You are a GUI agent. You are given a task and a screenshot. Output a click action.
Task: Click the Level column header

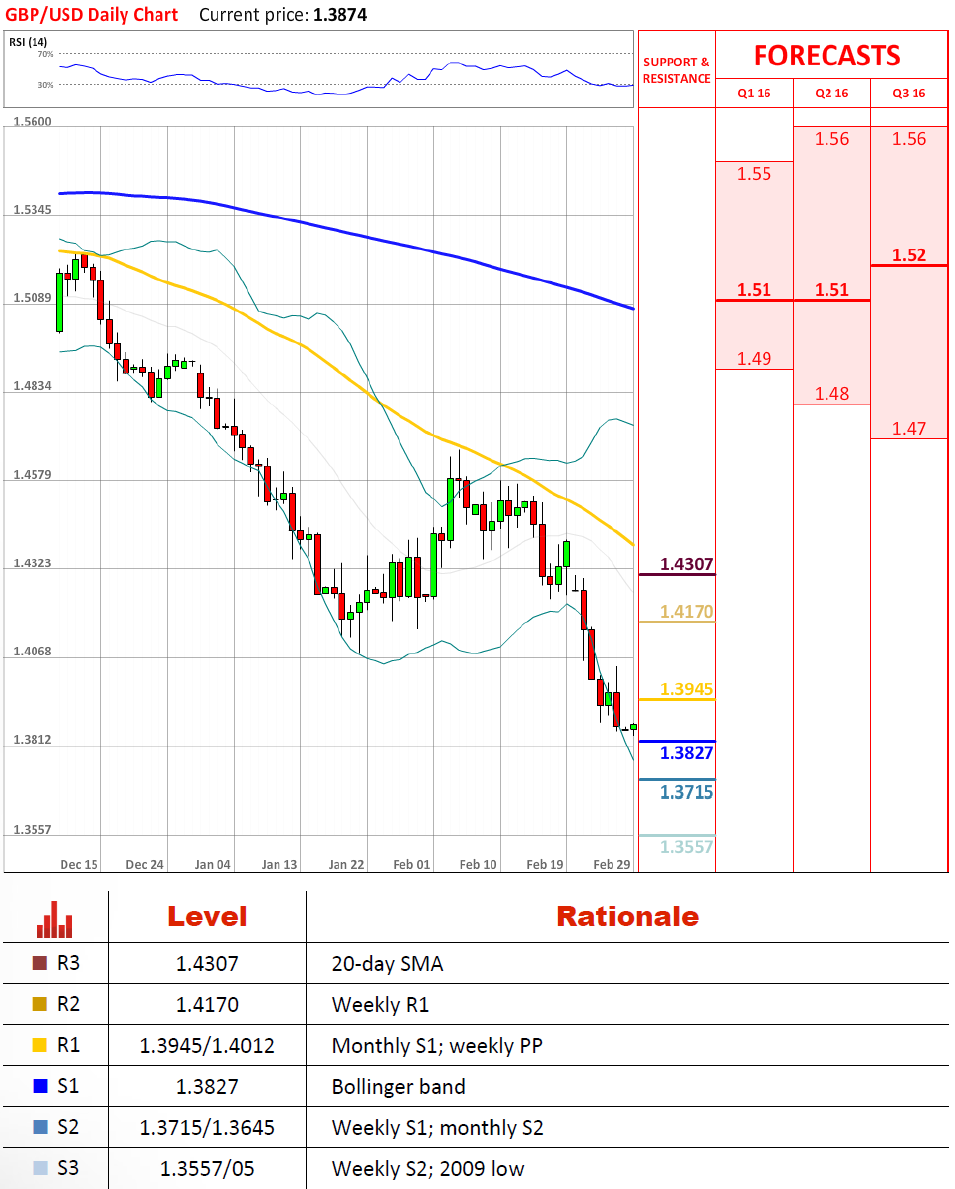[207, 917]
